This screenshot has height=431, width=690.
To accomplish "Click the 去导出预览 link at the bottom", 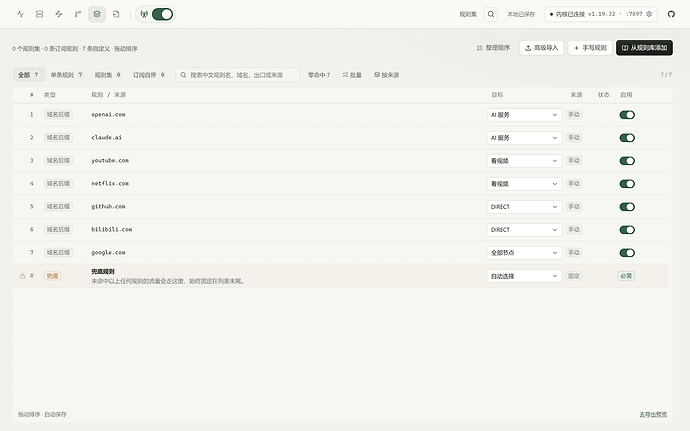I will (653, 414).
